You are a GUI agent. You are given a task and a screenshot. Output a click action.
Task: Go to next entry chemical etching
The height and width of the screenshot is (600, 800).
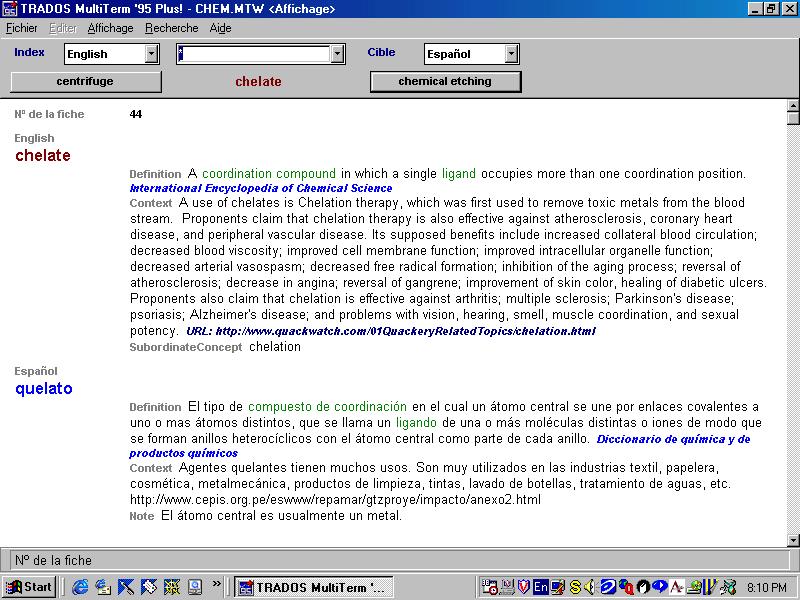445,82
